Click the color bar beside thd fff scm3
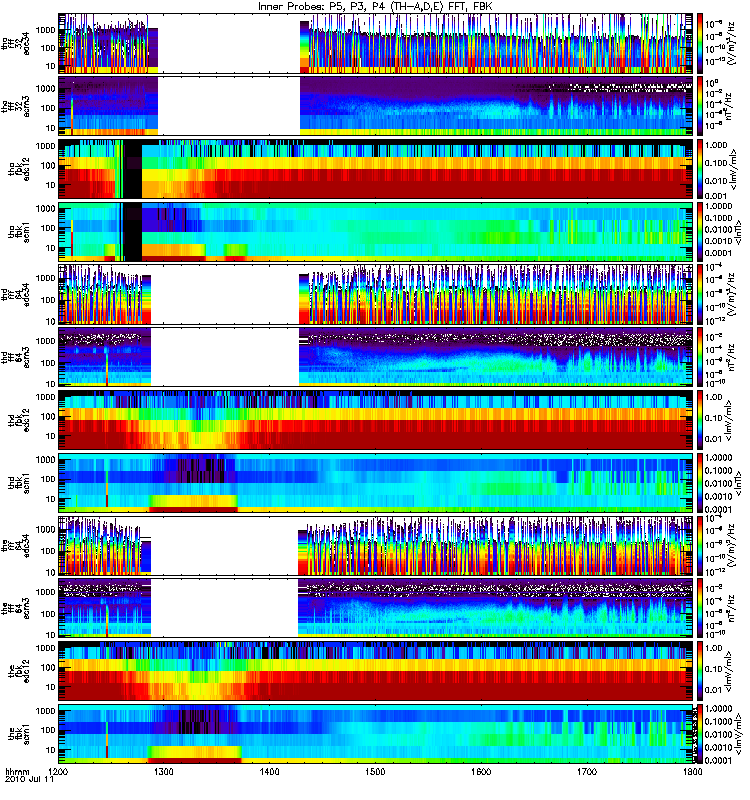Viewport: 750px width, 800px height. (700, 357)
